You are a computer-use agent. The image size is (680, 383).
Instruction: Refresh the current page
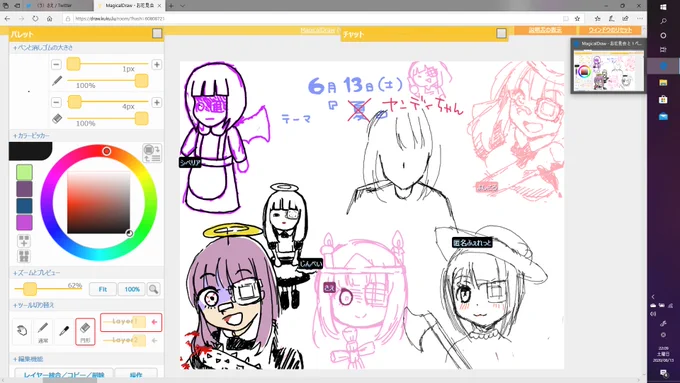tap(35, 19)
